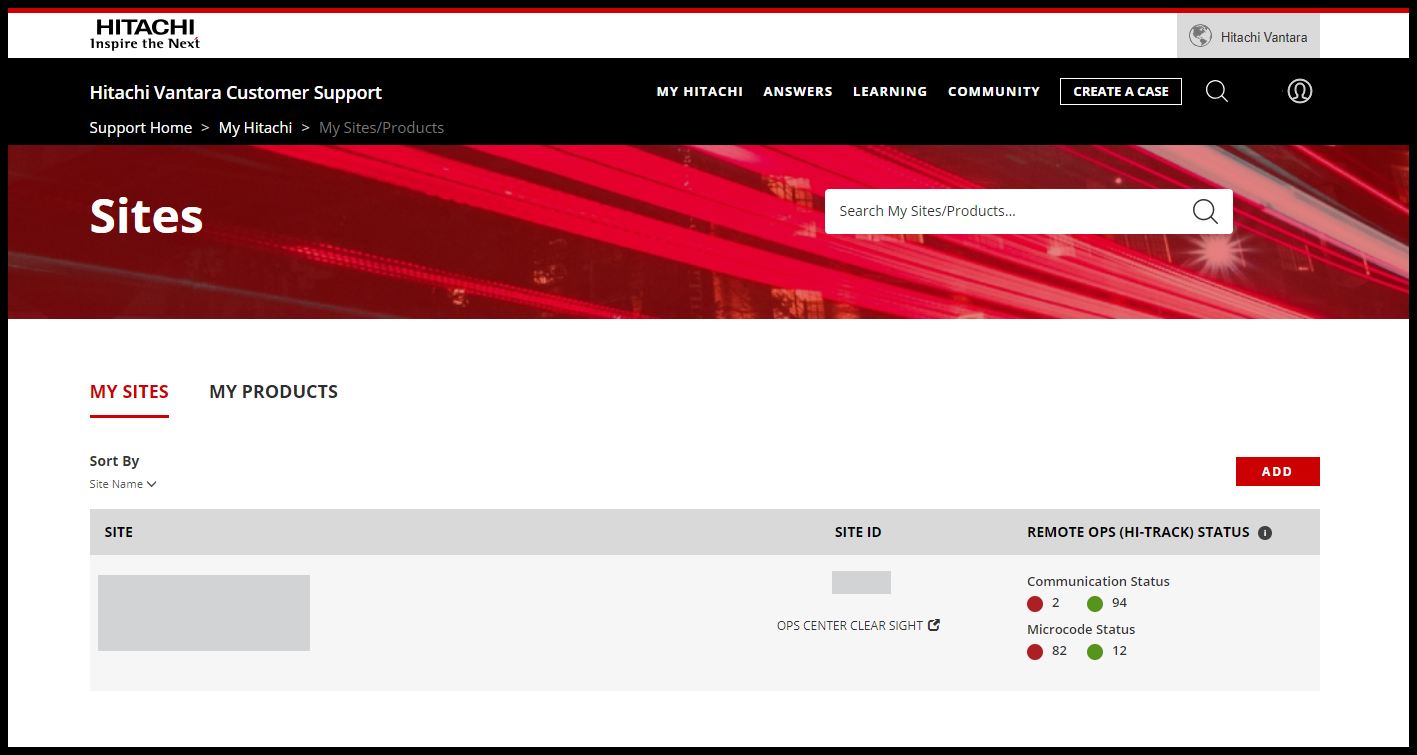Click the globe icon beside Hitachi Vantara
The image size is (1417, 755).
coord(1200,36)
